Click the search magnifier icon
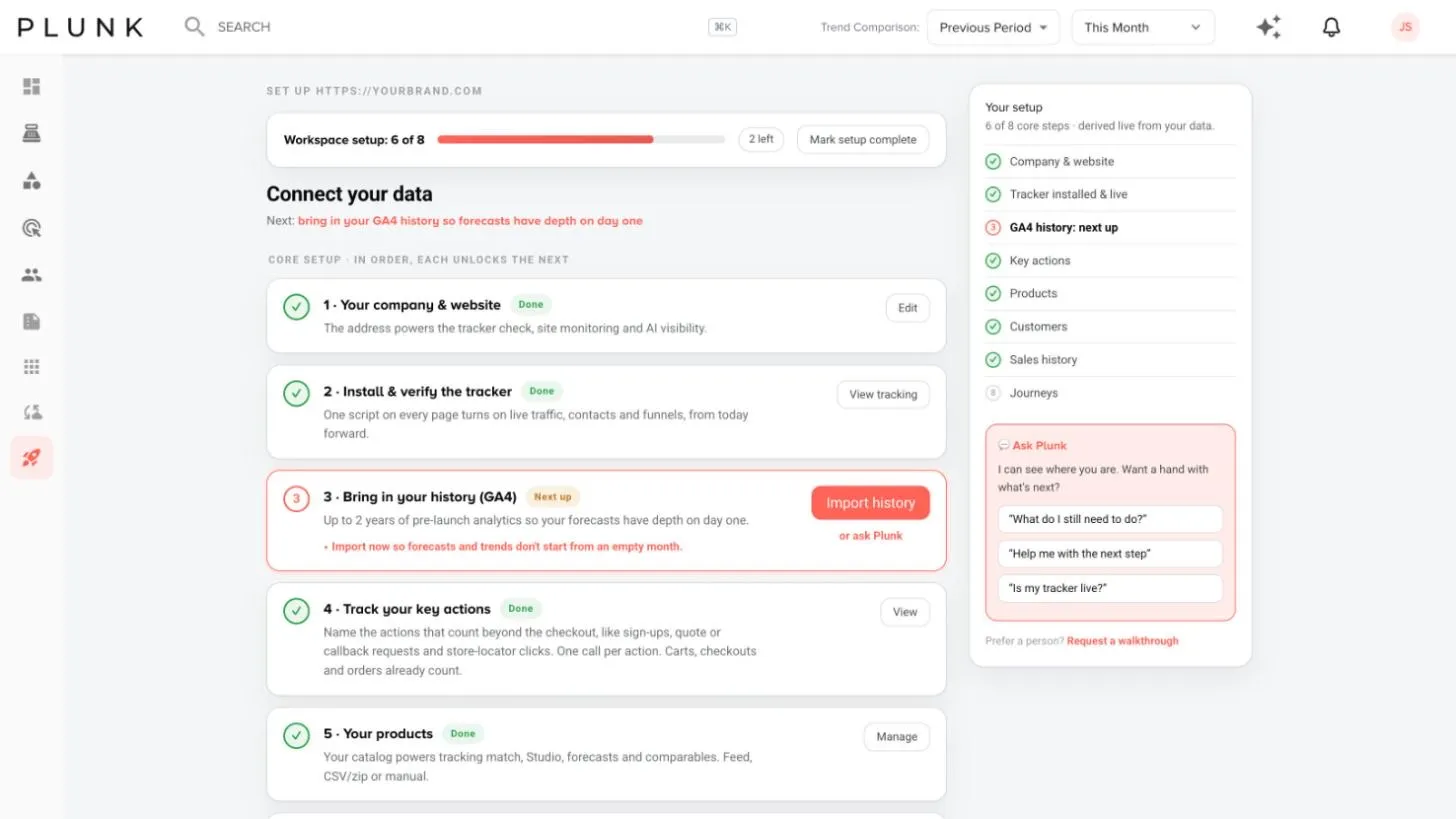The width and height of the screenshot is (1456, 819). tap(194, 27)
